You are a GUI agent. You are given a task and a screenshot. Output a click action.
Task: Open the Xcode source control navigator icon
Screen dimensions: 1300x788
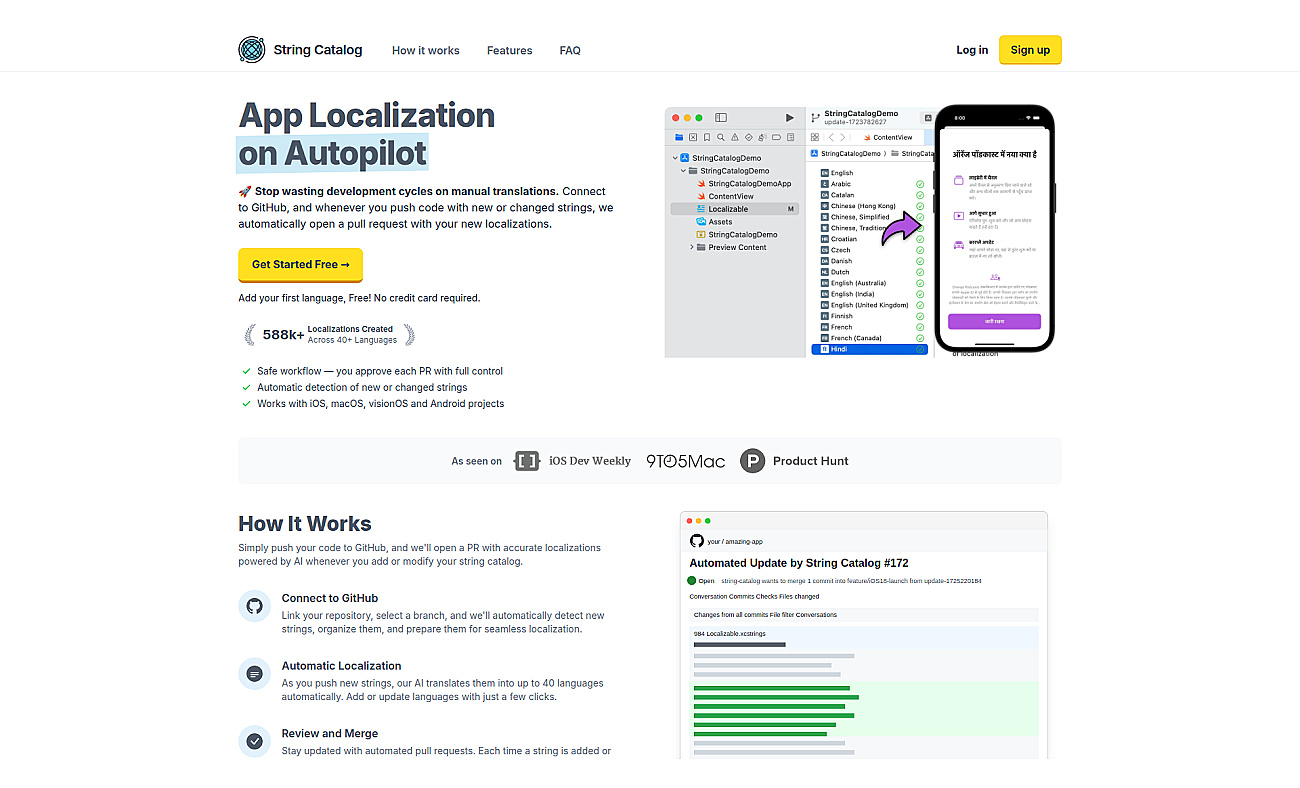click(693, 137)
